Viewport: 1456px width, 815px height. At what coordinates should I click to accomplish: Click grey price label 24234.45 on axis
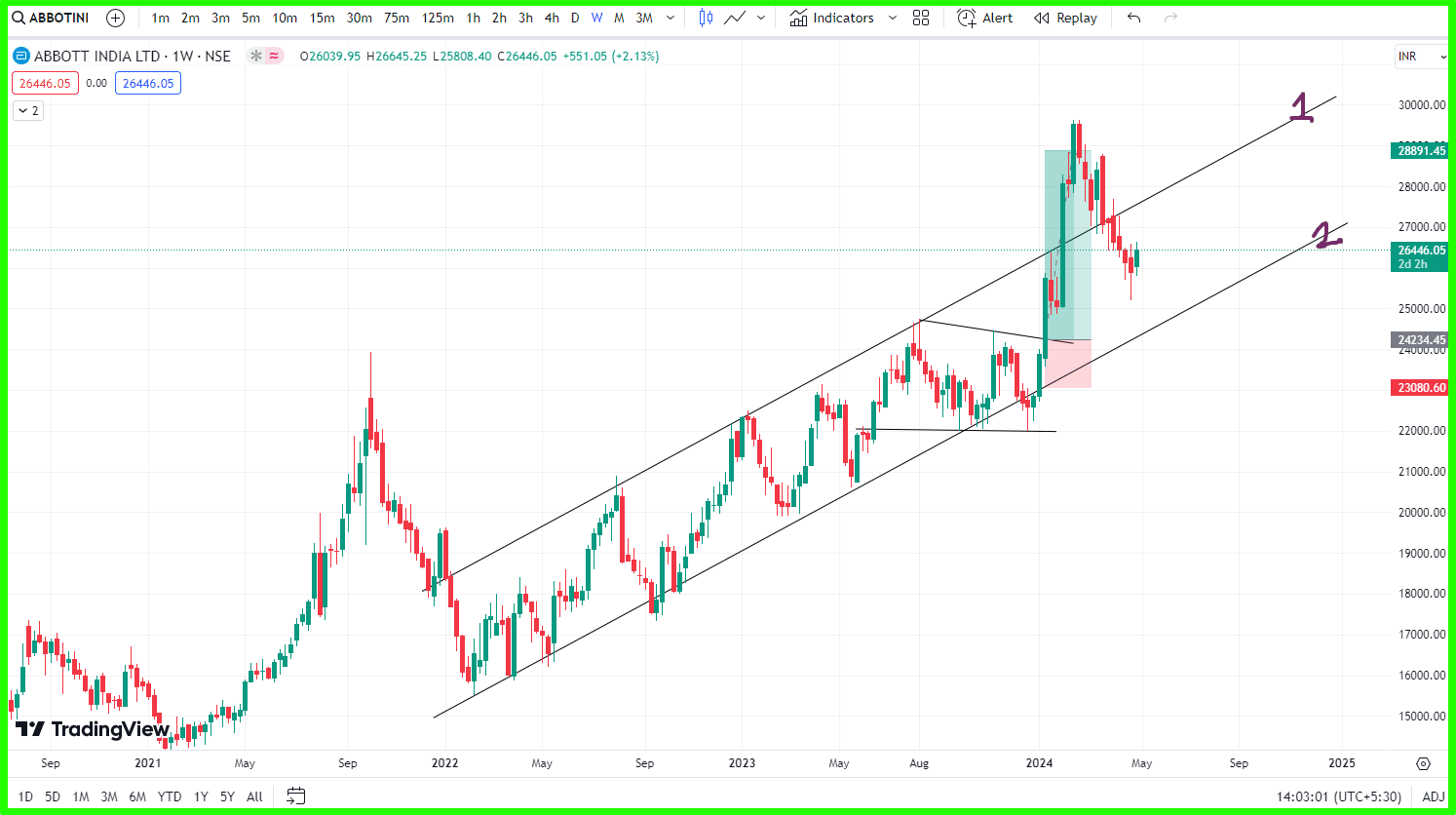1421,340
